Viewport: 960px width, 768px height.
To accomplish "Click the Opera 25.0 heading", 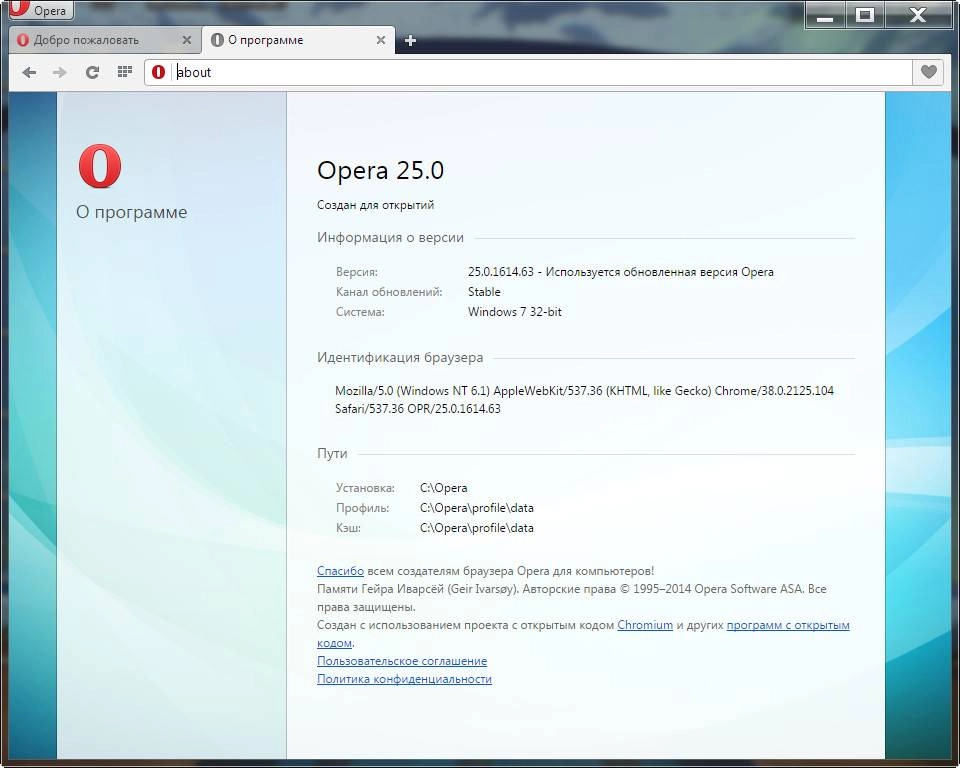I will coord(380,170).
